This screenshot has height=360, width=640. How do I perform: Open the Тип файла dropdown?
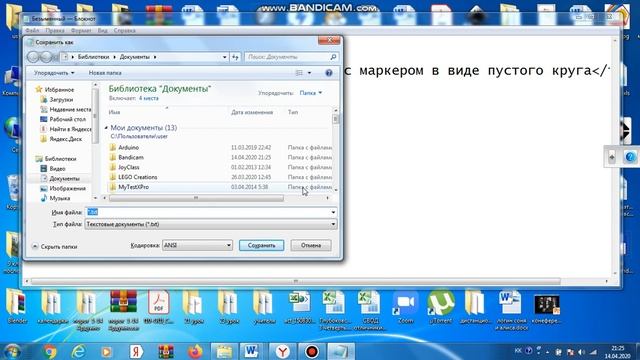pyautogui.click(x=211, y=224)
